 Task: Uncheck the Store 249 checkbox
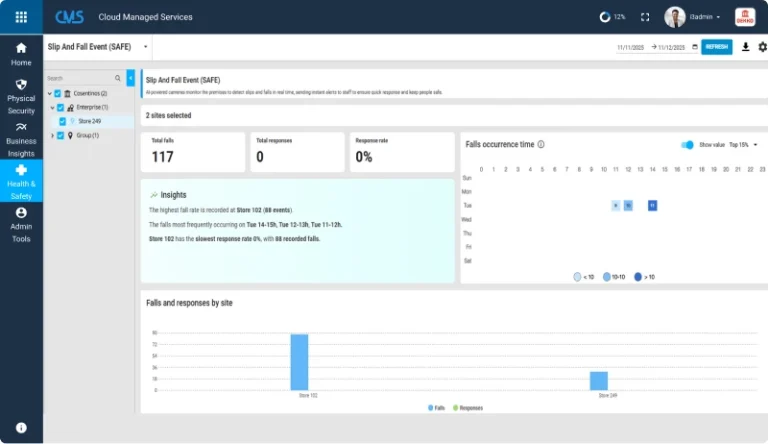pos(63,121)
